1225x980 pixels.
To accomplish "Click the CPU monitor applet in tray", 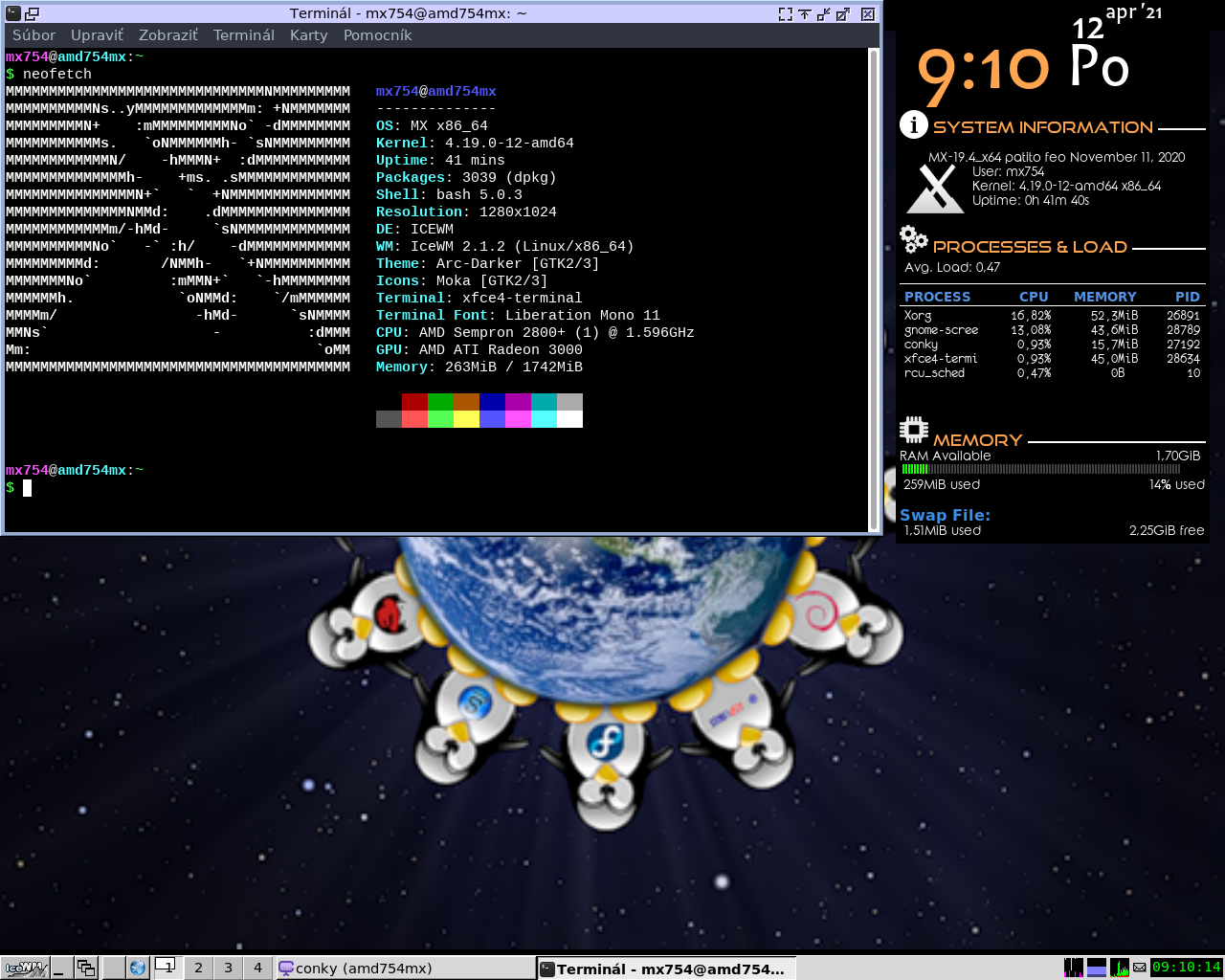I will pyautogui.click(x=1074, y=968).
